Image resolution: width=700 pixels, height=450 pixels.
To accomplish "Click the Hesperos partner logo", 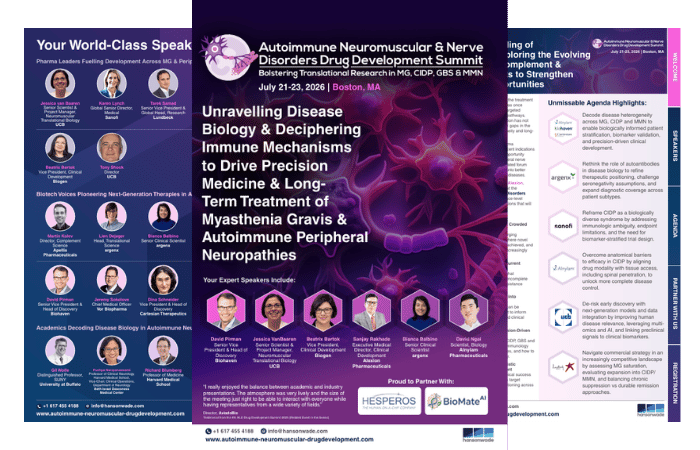I will click(x=389, y=401).
